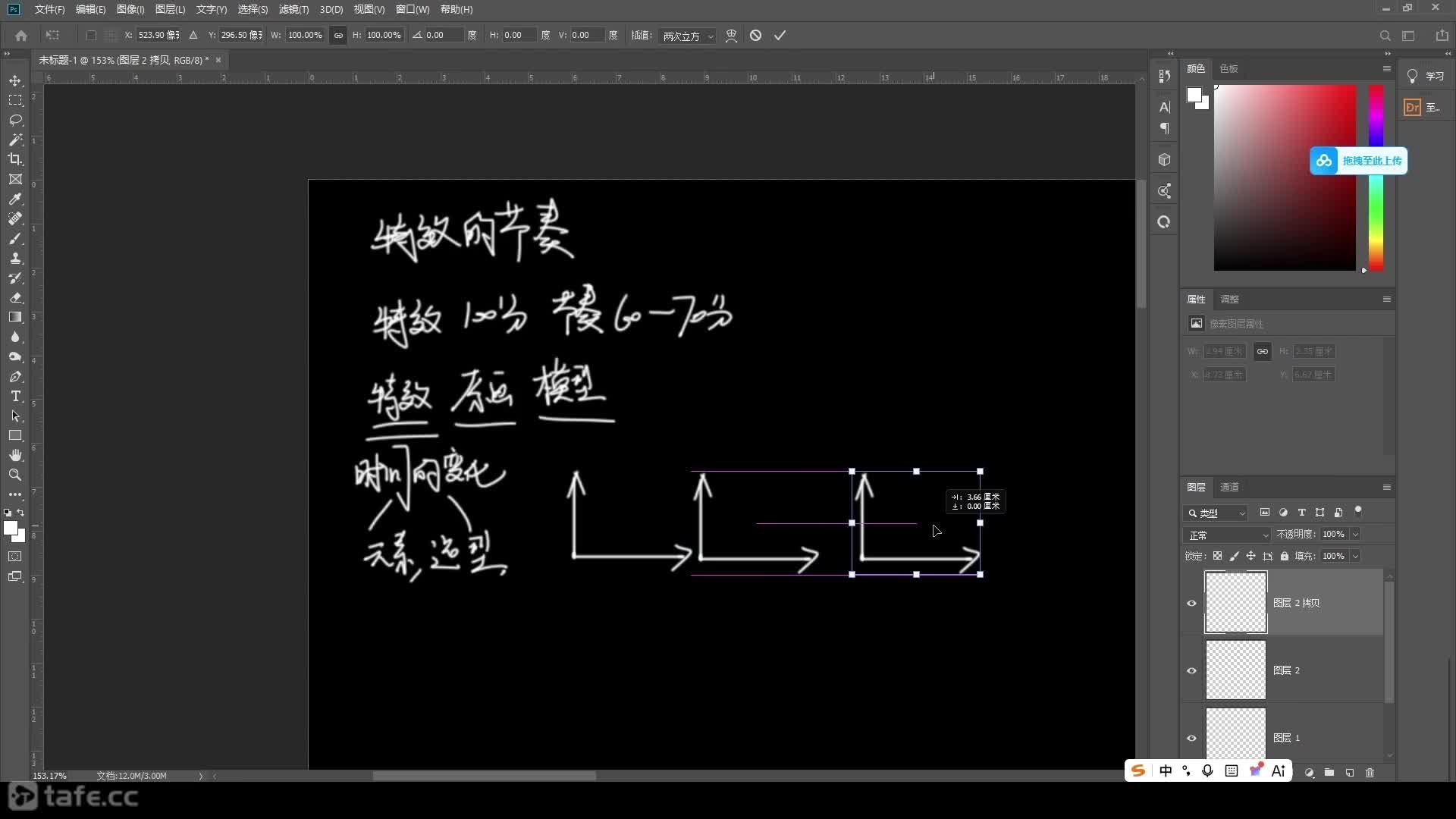Select the Horizontal Type tool
This screenshot has height=819, width=1456.
click(15, 396)
